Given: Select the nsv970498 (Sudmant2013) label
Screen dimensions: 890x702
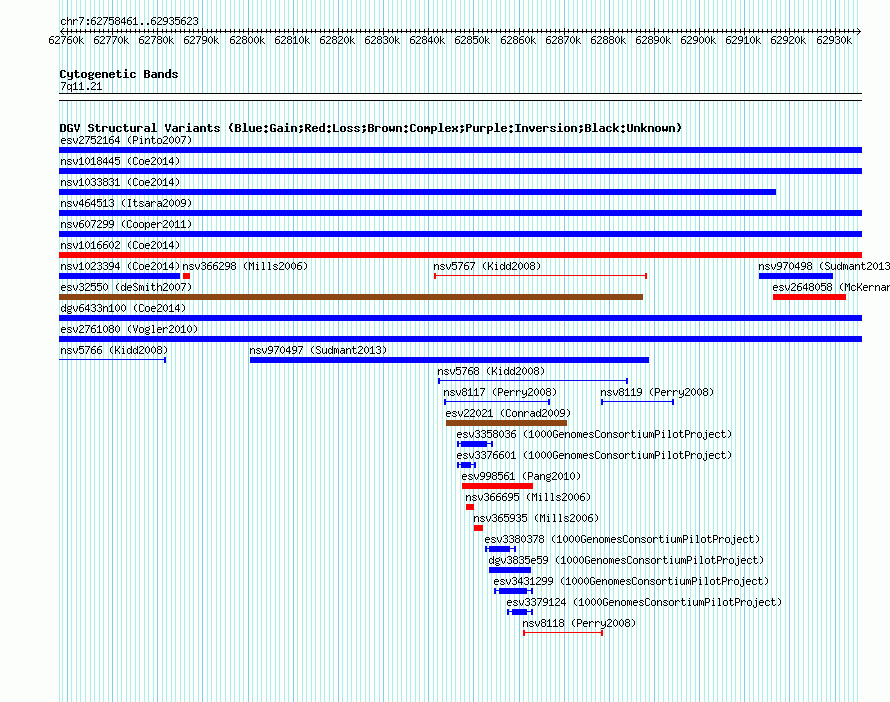Looking at the screenshot, I should 824,266.
